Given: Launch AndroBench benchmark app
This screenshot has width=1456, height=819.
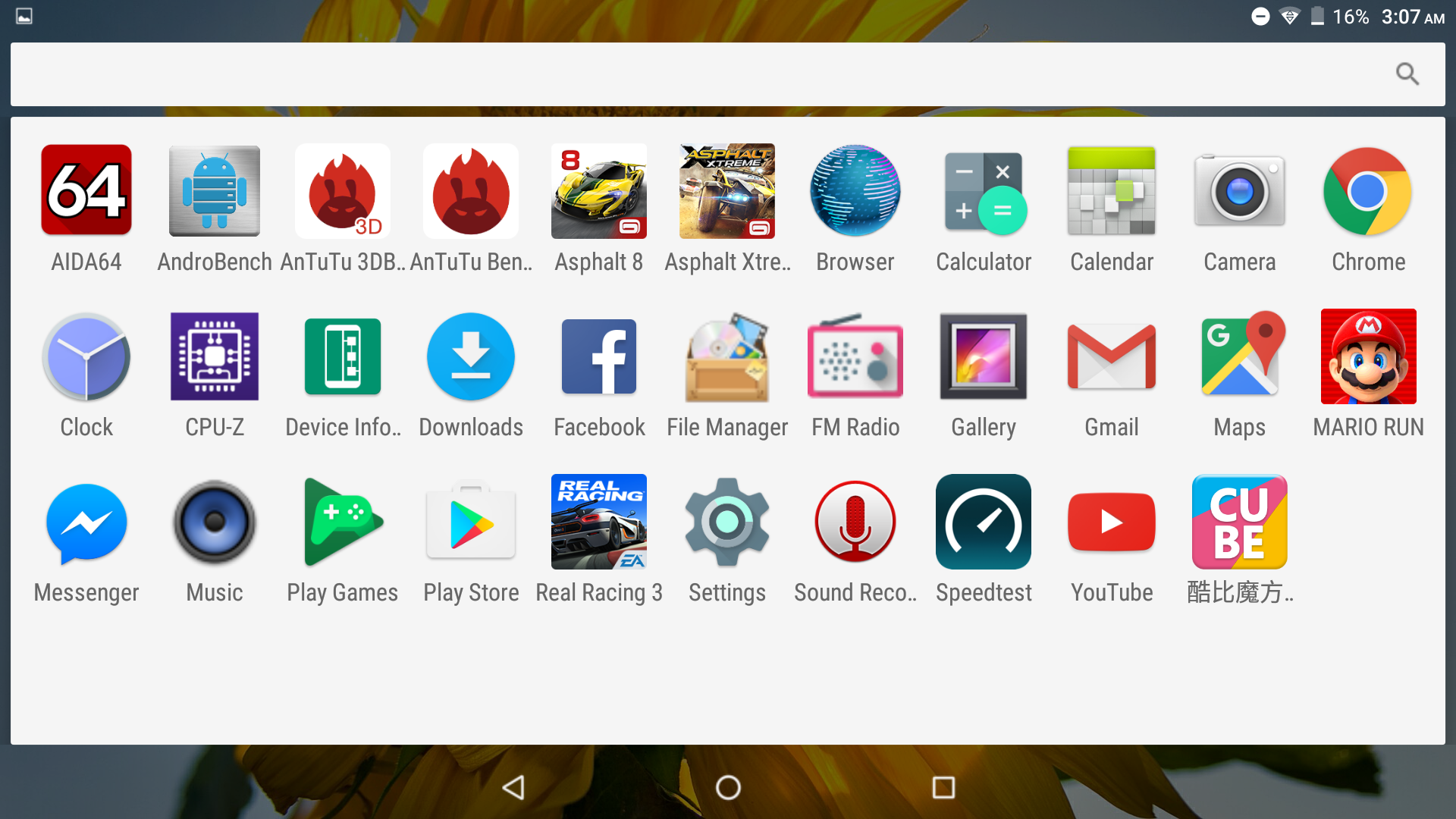Looking at the screenshot, I should pos(215,191).
